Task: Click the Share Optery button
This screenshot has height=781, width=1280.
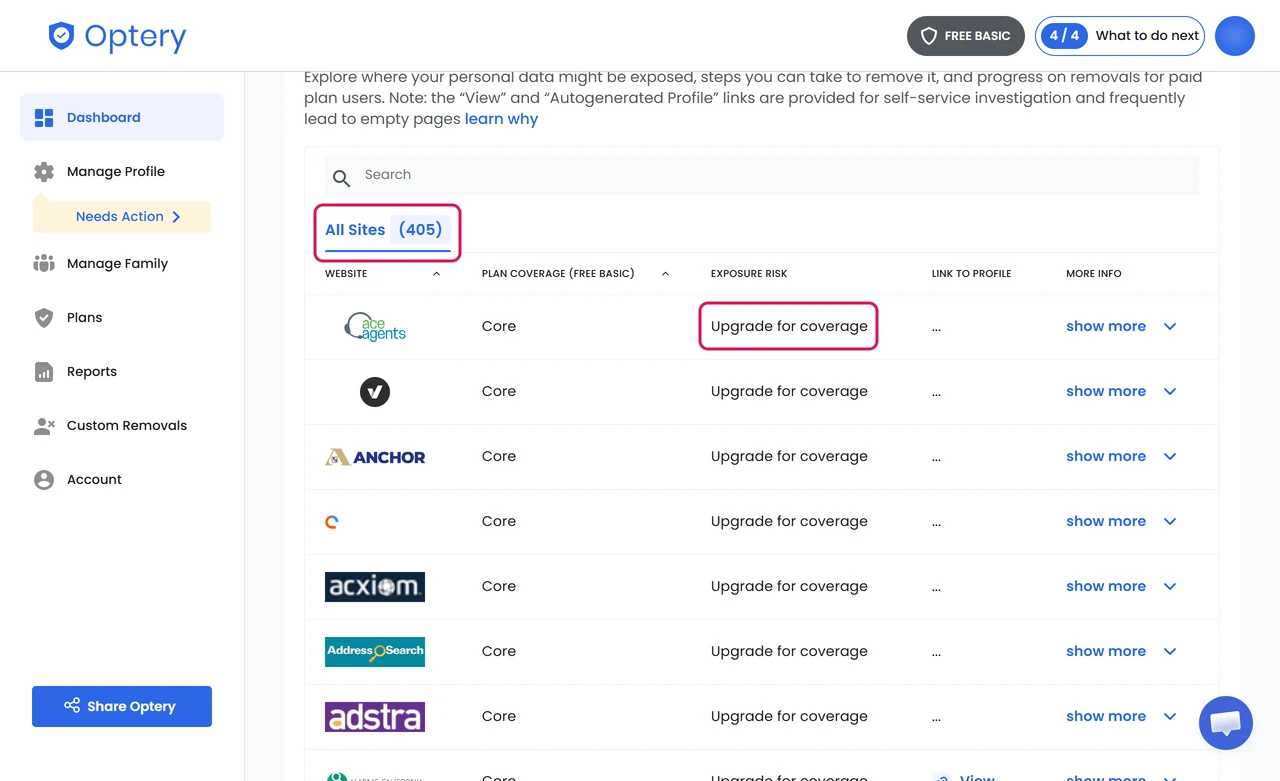Action: click(x=122, y=706)
